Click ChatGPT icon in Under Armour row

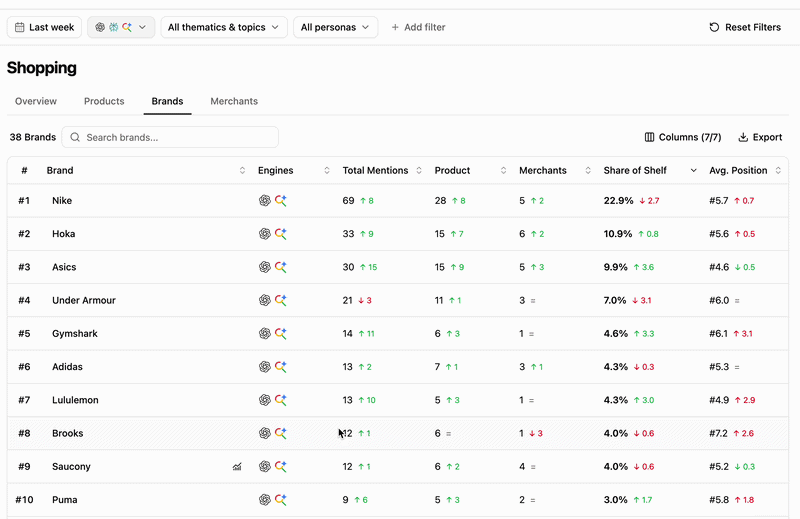pyautogui.click(x=264, y=300)
